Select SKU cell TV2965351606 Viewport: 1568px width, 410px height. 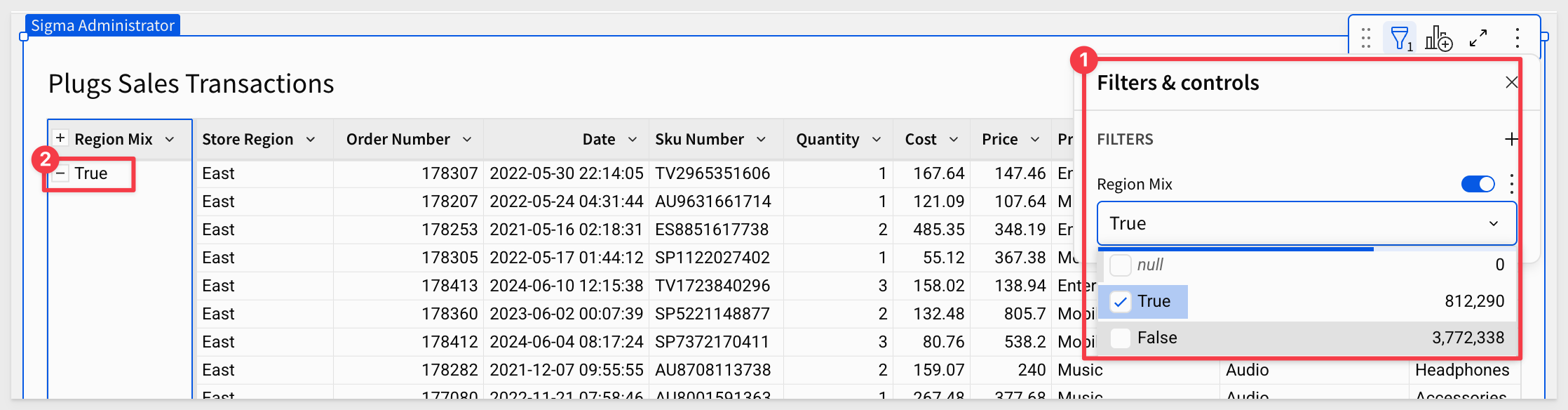(x=712, y=173)
